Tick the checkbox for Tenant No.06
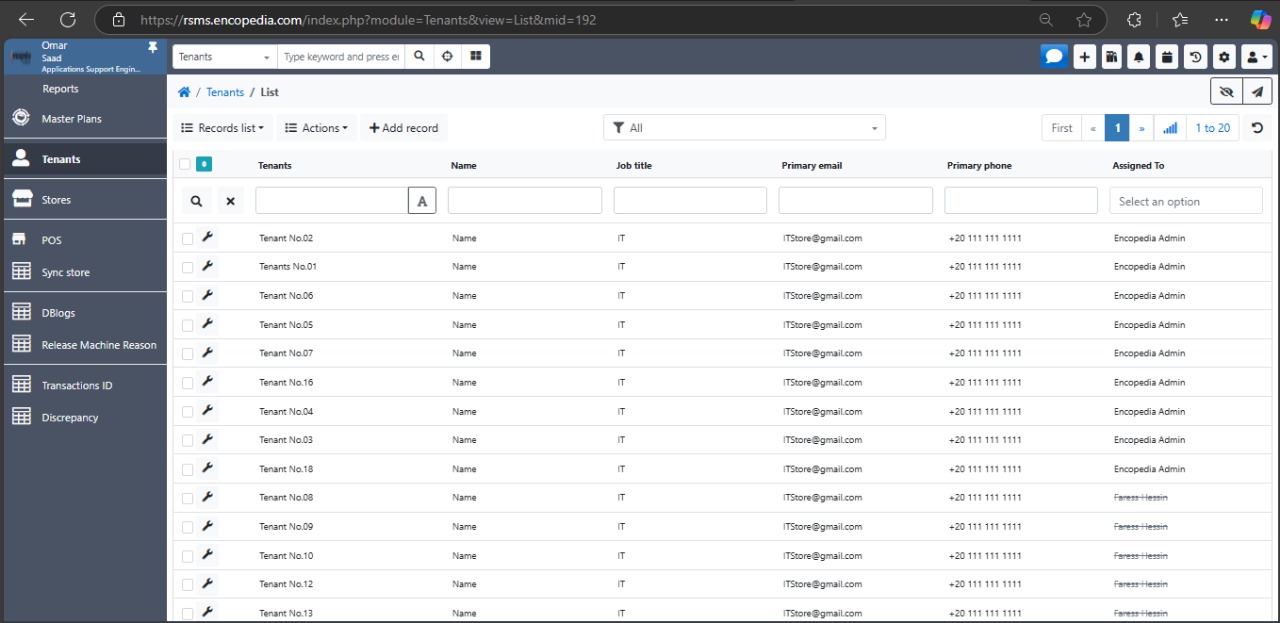1280x623 pixels. [x=187, y=296]
